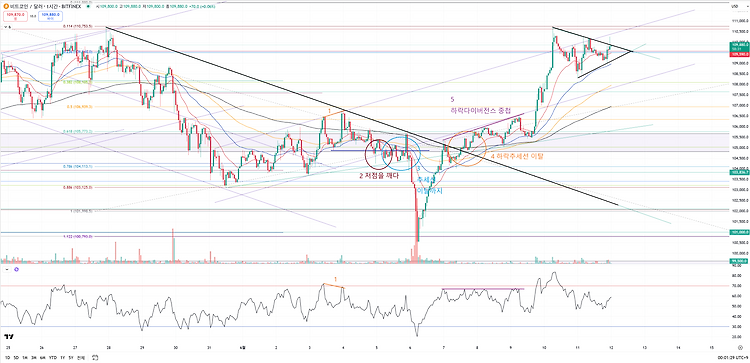This screenshot has height=363, width=750.
Task: Select the 1Y time range
Action: (63, 358)
